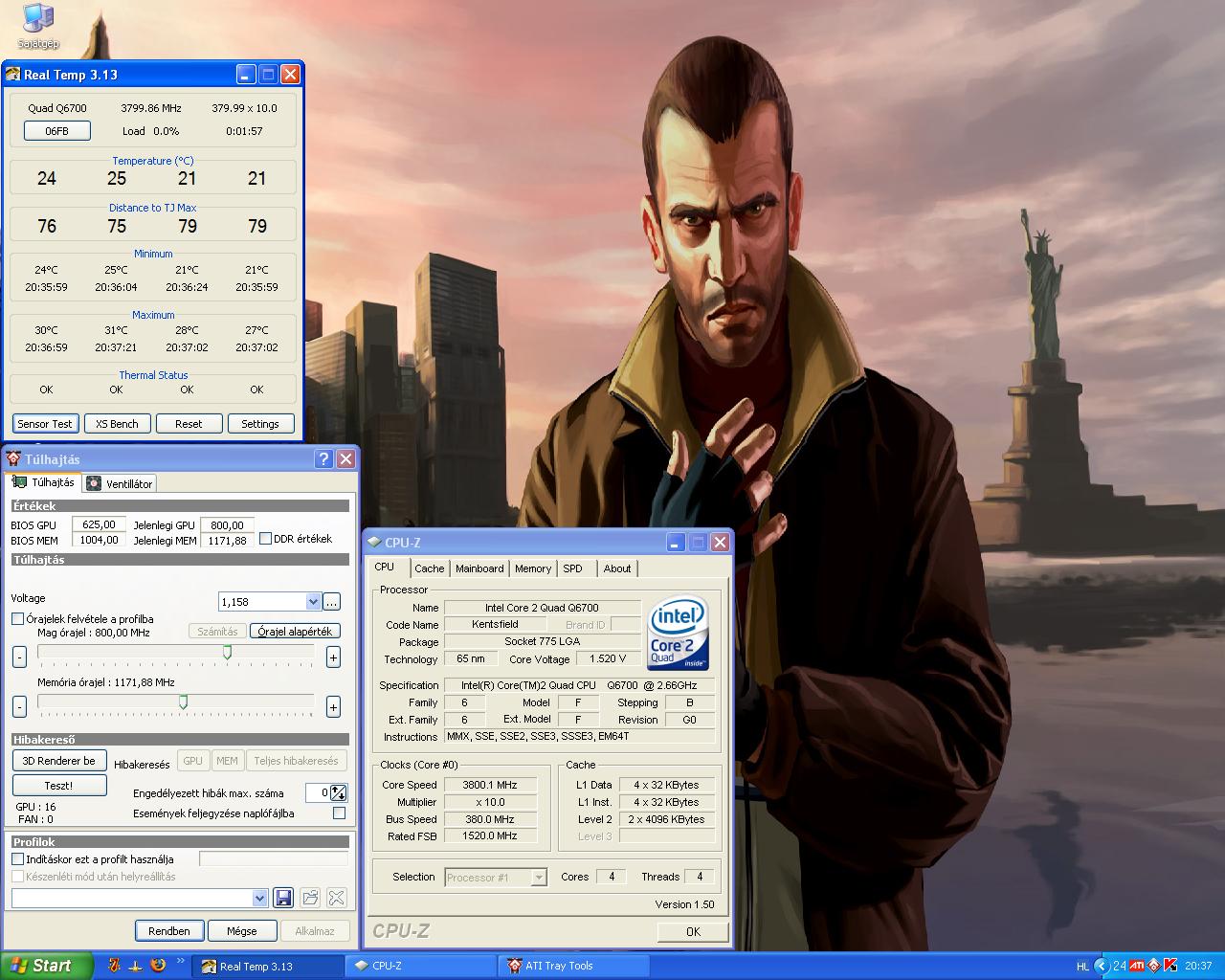The image size is (1225, 980).
Task: Click the BIOS MEM 1004,00 field
Action: click(99, 540)
